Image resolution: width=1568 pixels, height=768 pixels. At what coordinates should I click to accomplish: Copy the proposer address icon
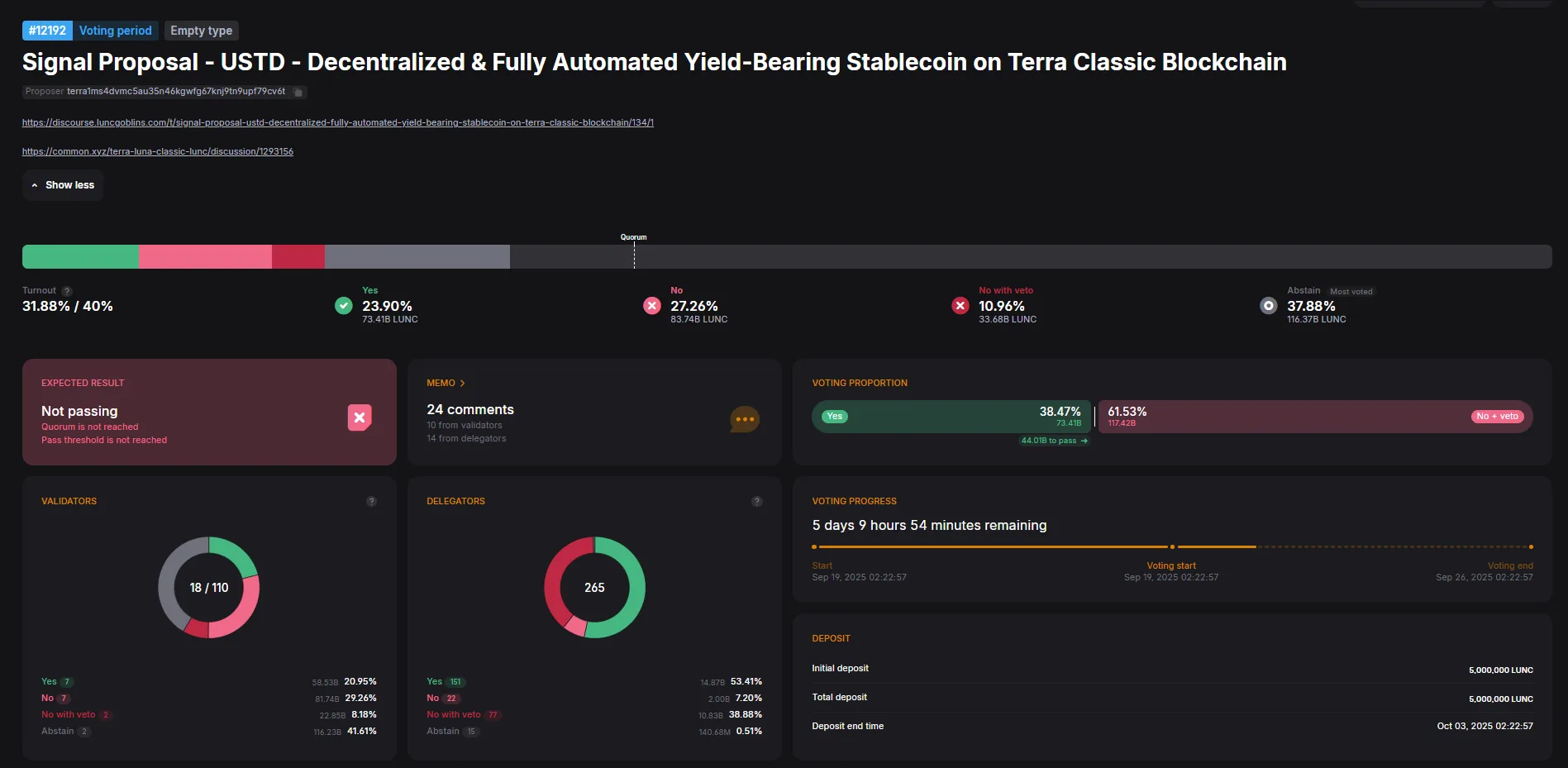(x=298, y=93)
